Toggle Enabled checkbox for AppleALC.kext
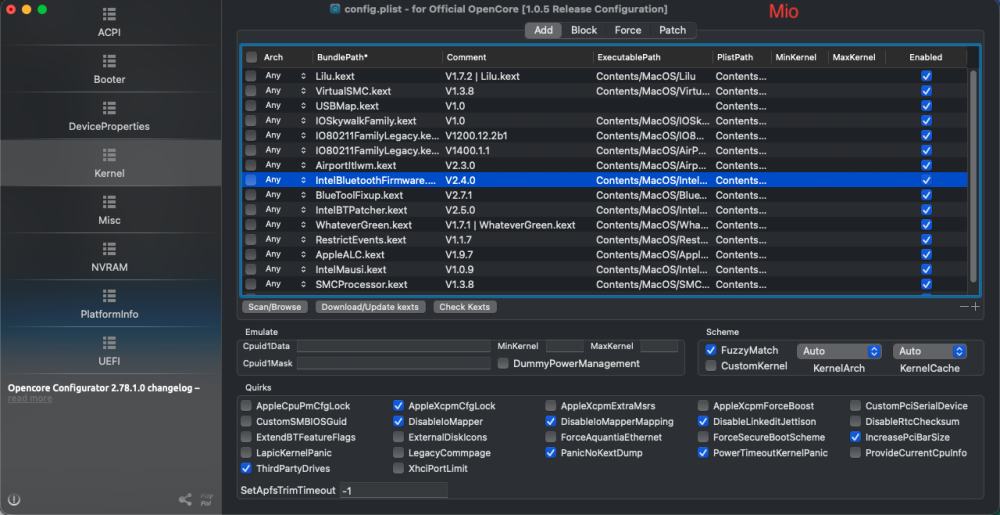Screen dimensions: 1000x515 [x=926, y=254]
